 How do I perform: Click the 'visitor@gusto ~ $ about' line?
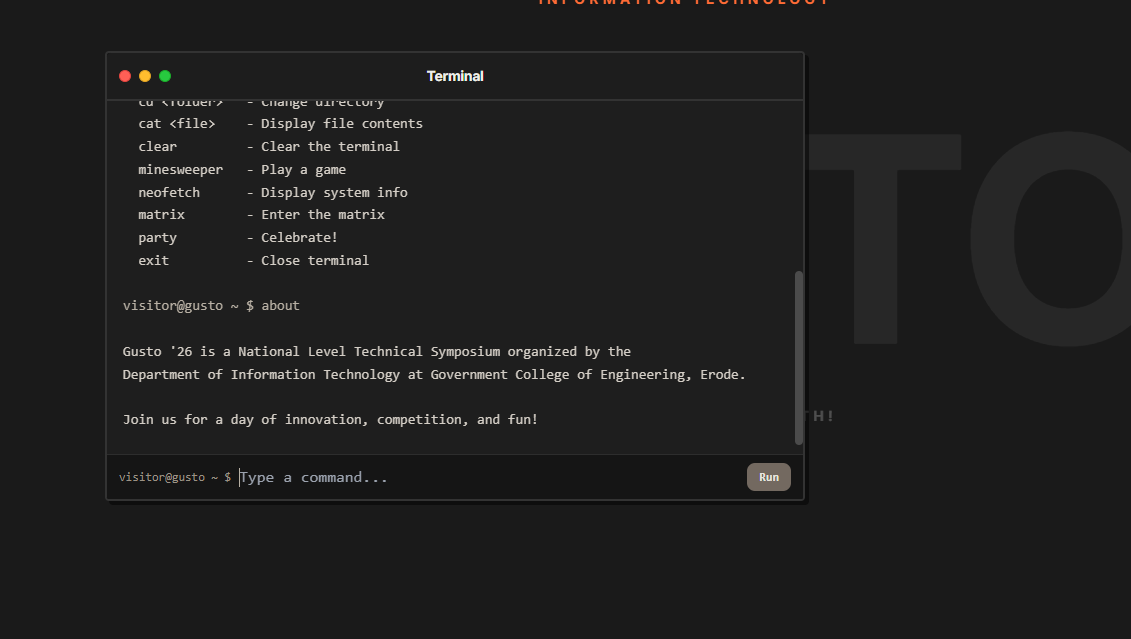point(211,306)
